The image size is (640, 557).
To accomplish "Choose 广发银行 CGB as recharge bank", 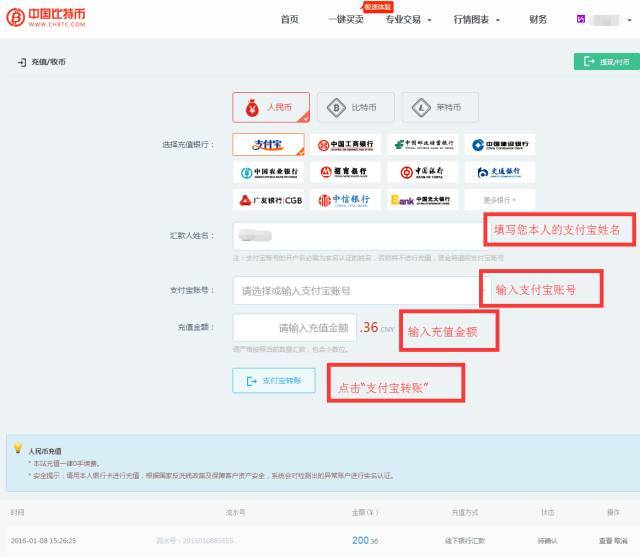I will coord(269,200).
